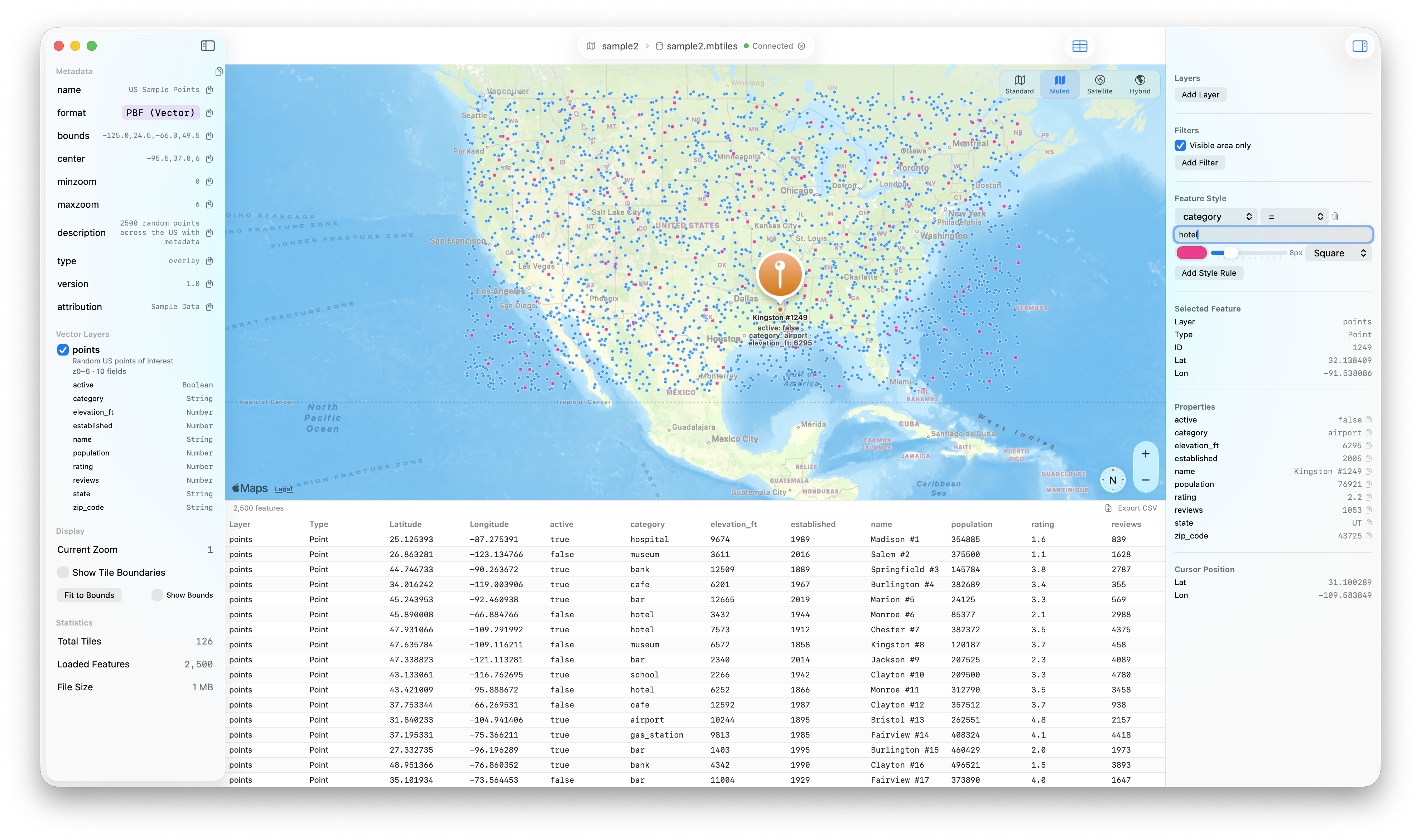Select the Standard map style tab
Image resolution: width=1421 pixels, height=840 pixels.
coord(1019,84)
